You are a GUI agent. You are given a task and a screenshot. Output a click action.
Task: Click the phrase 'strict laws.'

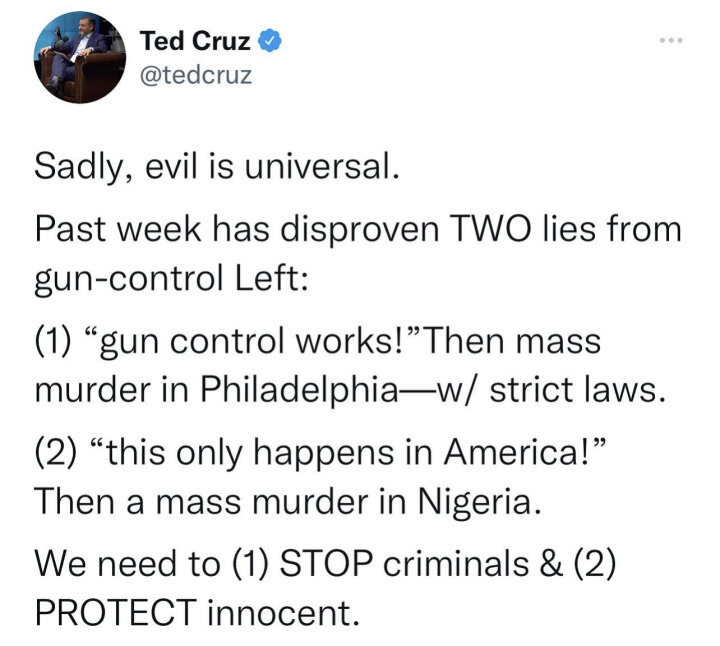click(x=577, y=390)
